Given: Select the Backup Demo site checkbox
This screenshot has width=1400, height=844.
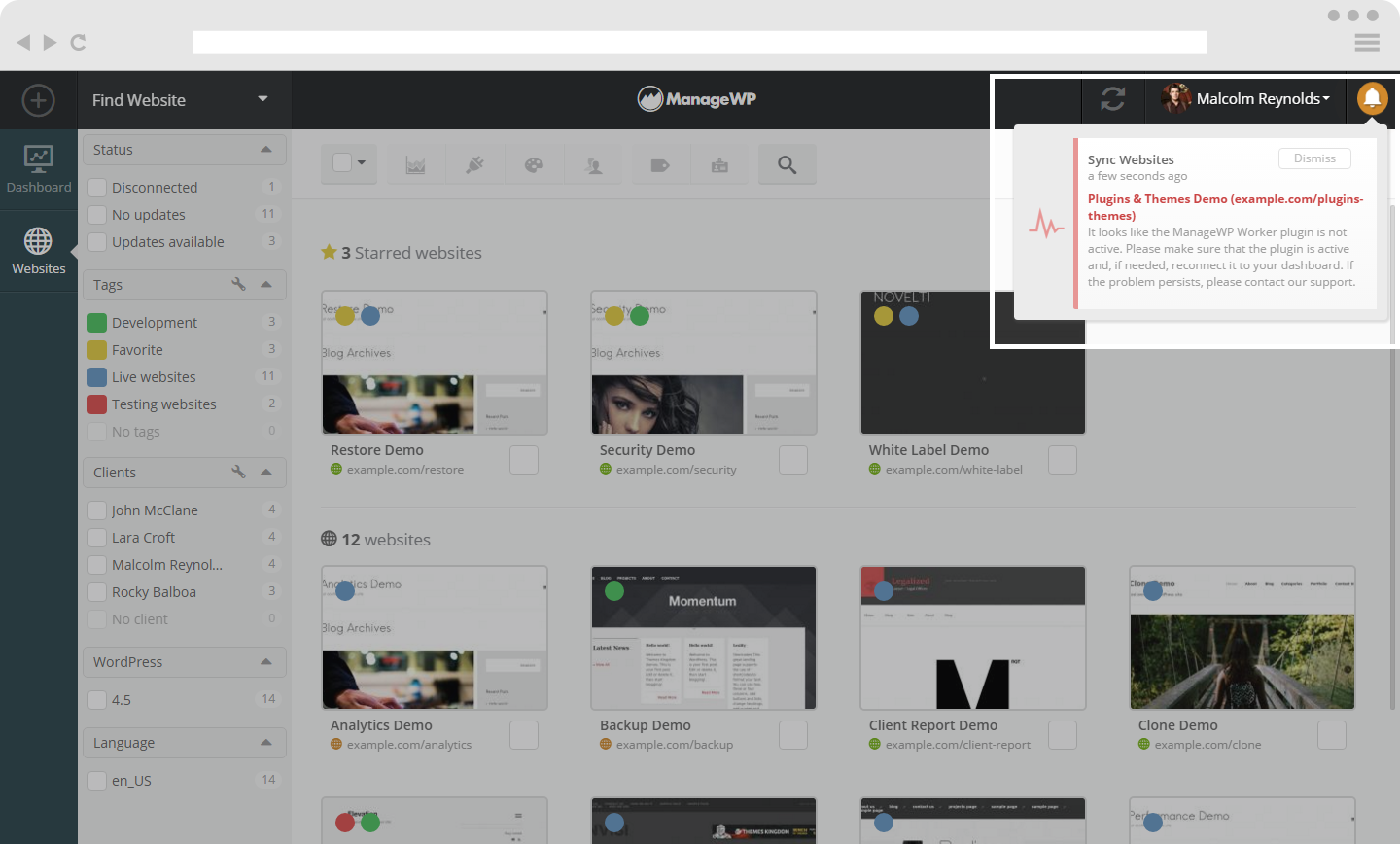Looking at the screenshot, I should click(793, 735).
